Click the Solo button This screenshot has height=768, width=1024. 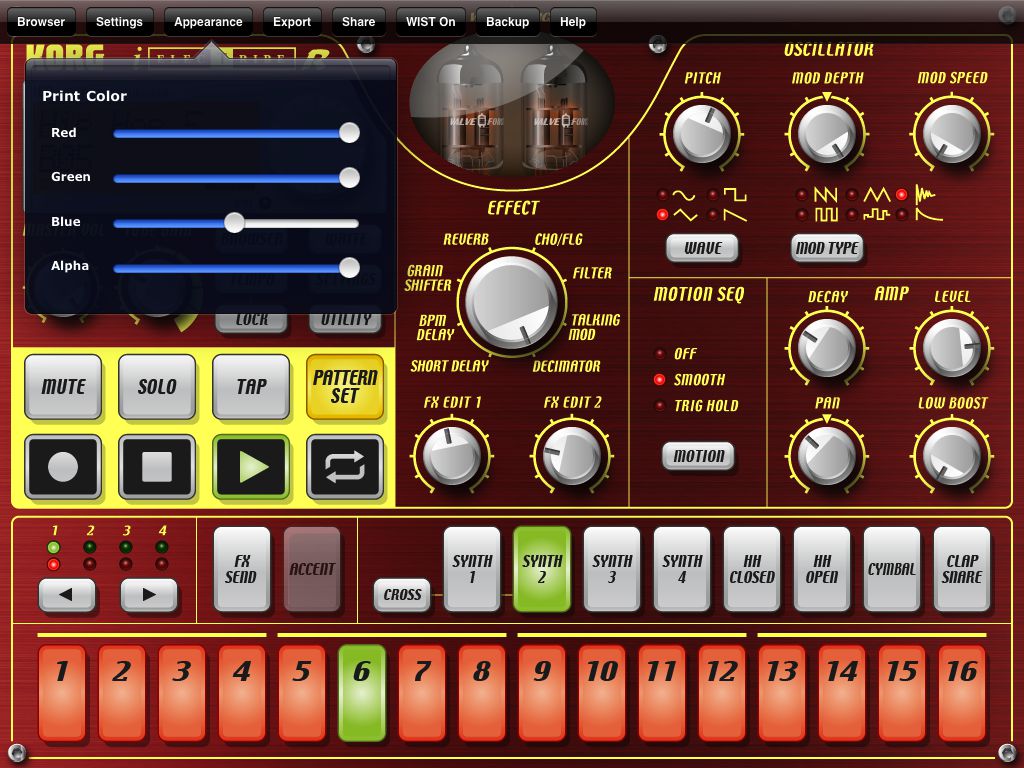[157, 387]
